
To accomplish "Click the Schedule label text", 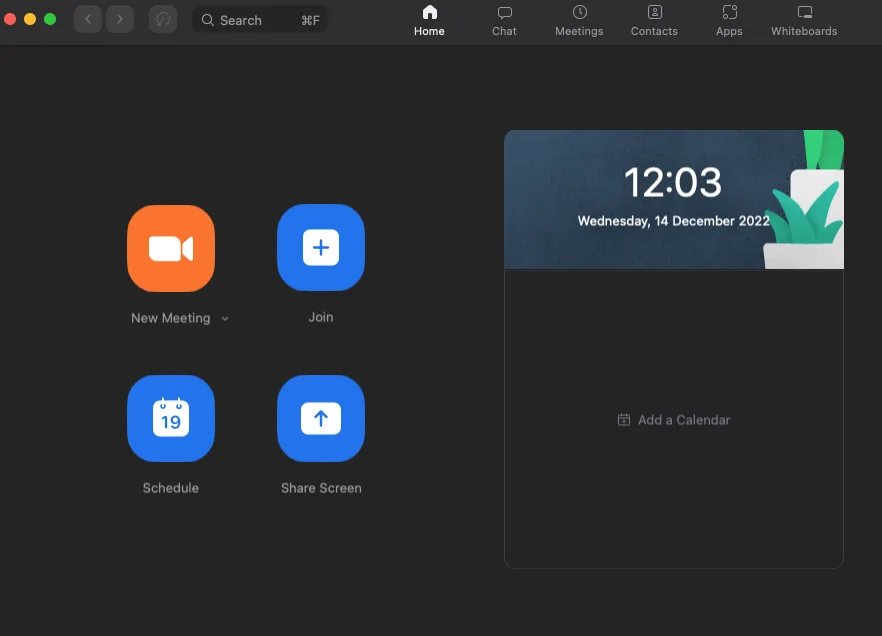I will [171, 488].
